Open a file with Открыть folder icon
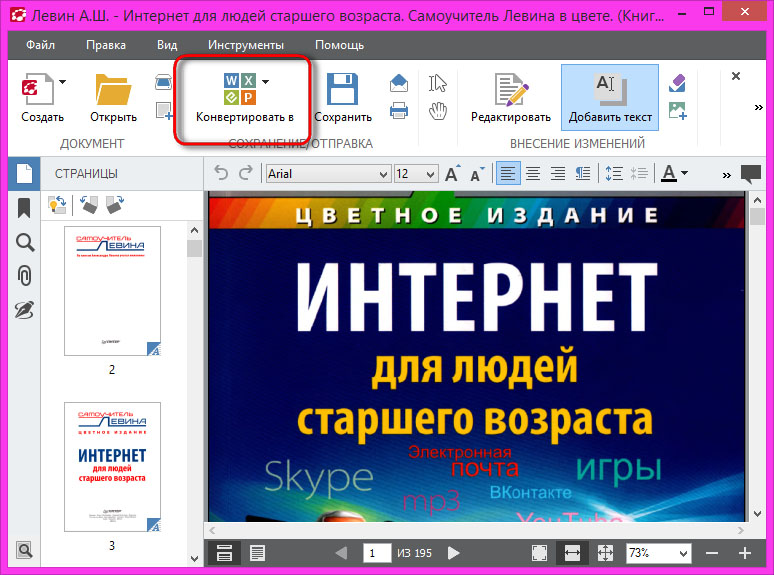774x575 pixels. click(113, 89)
